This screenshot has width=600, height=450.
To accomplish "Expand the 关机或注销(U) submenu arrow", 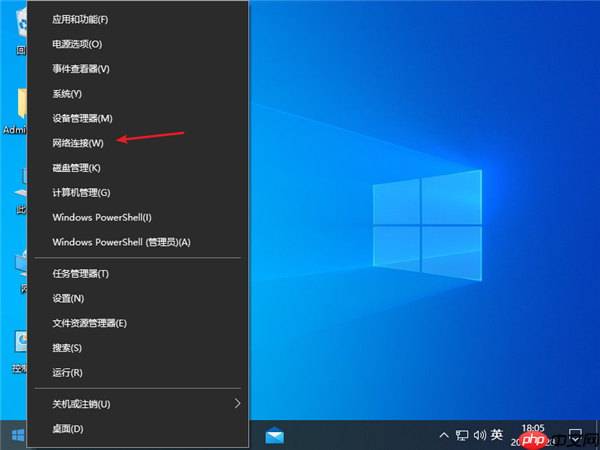I will pos(238,404).
